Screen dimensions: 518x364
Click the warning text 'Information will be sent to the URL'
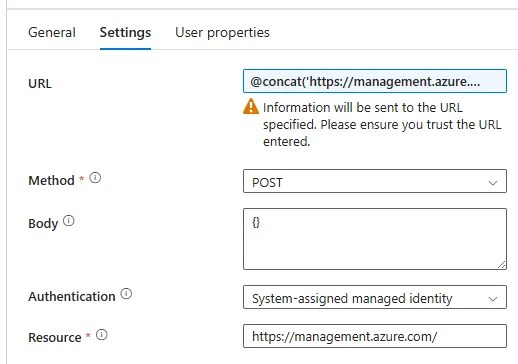tap(363, 108)
